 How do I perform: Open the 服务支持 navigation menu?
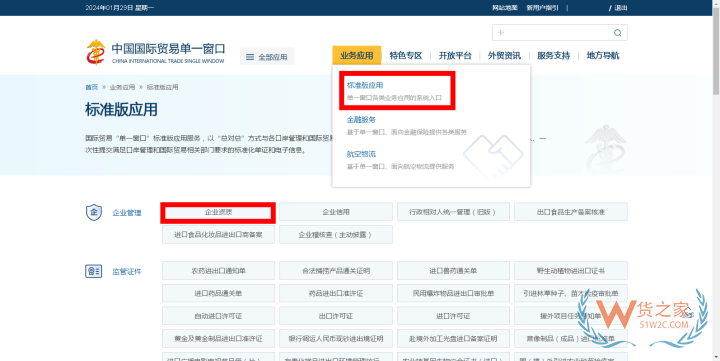(553, 56)
